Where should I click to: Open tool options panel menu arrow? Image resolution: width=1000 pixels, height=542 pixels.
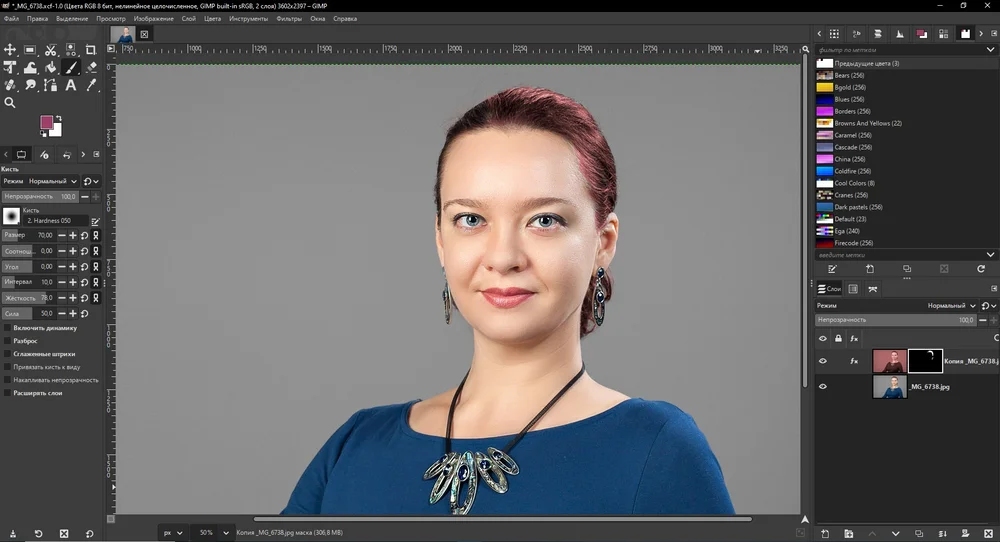coord(96,154)
